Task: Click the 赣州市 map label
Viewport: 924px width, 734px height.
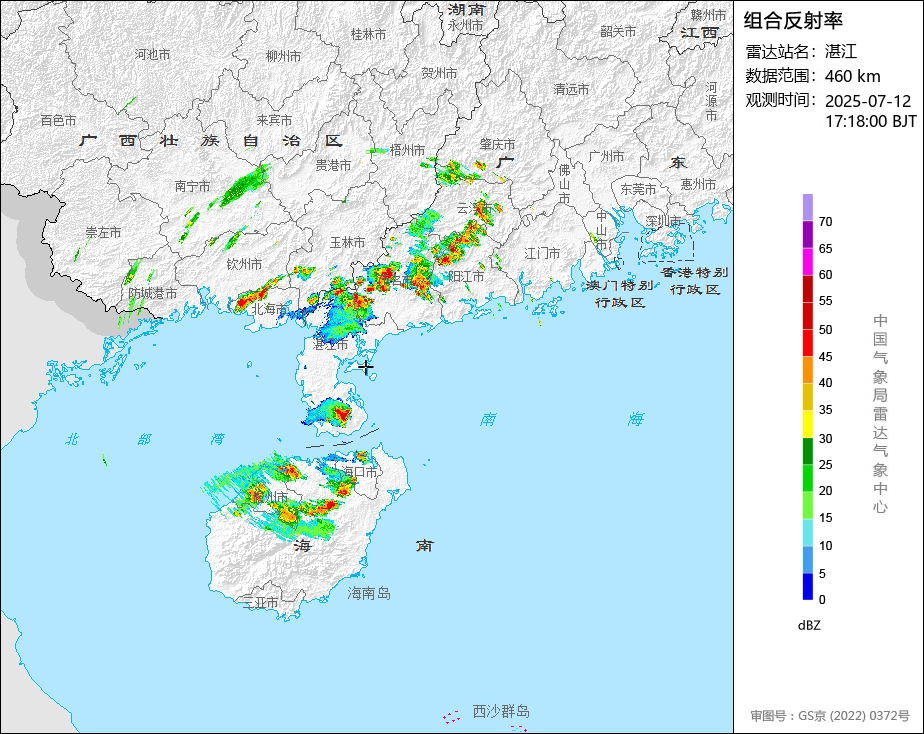Action: pos(708,15)
